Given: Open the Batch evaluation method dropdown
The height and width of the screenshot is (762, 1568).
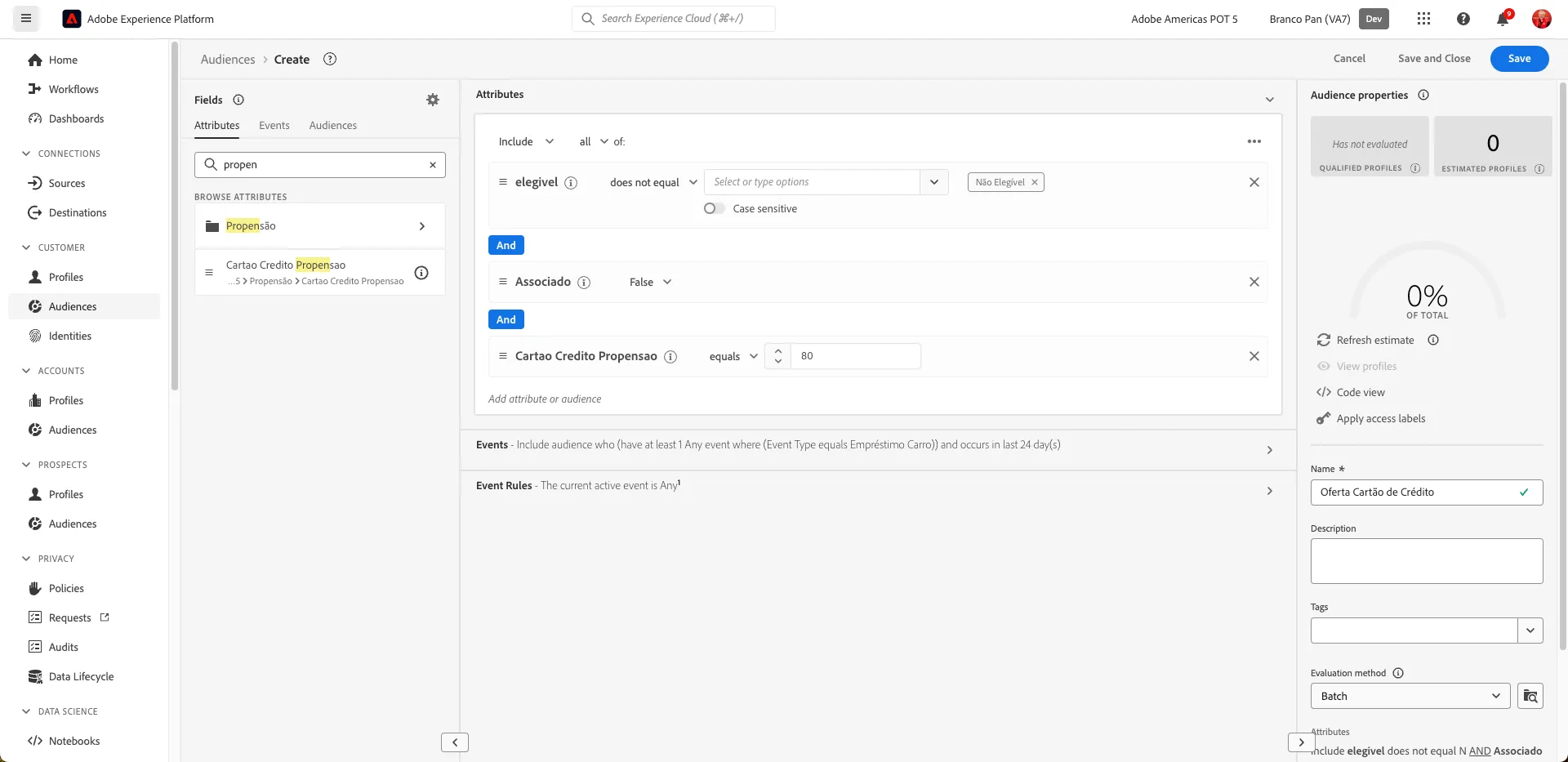Looking at the screenshot, I should 1410,696.
